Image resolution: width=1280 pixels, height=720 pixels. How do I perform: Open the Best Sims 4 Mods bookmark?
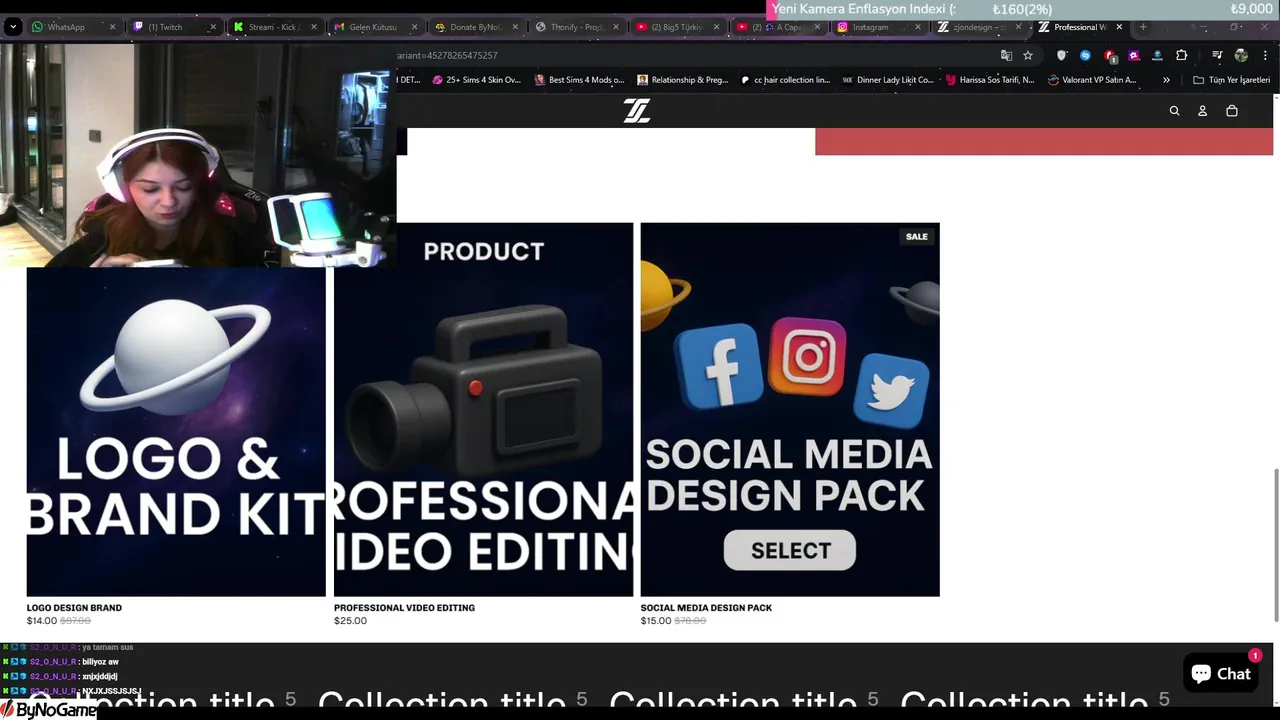[580, 80]
